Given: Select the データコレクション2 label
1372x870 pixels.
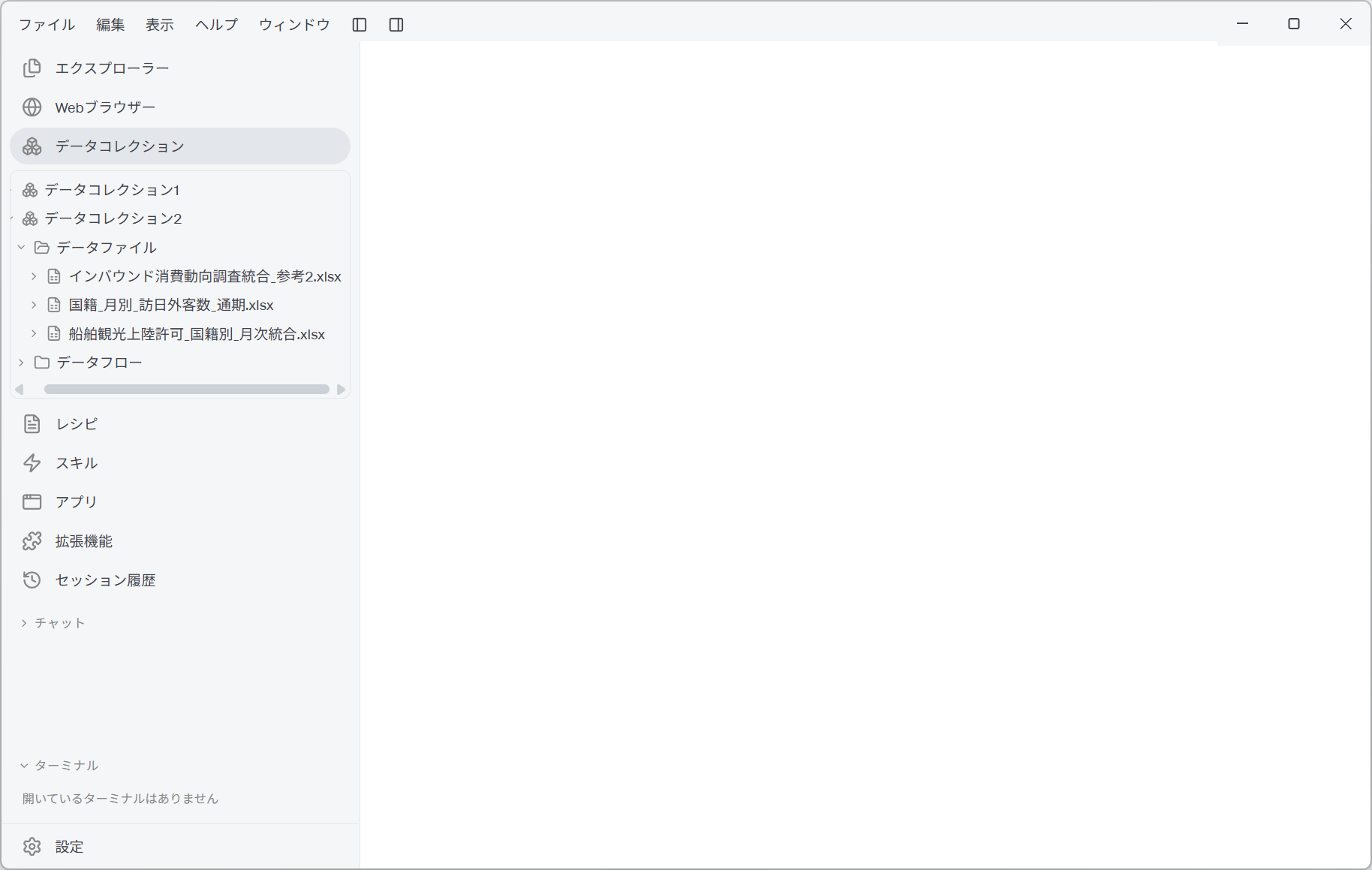Looking at the screenshot, I should click(x=113, y=218).
